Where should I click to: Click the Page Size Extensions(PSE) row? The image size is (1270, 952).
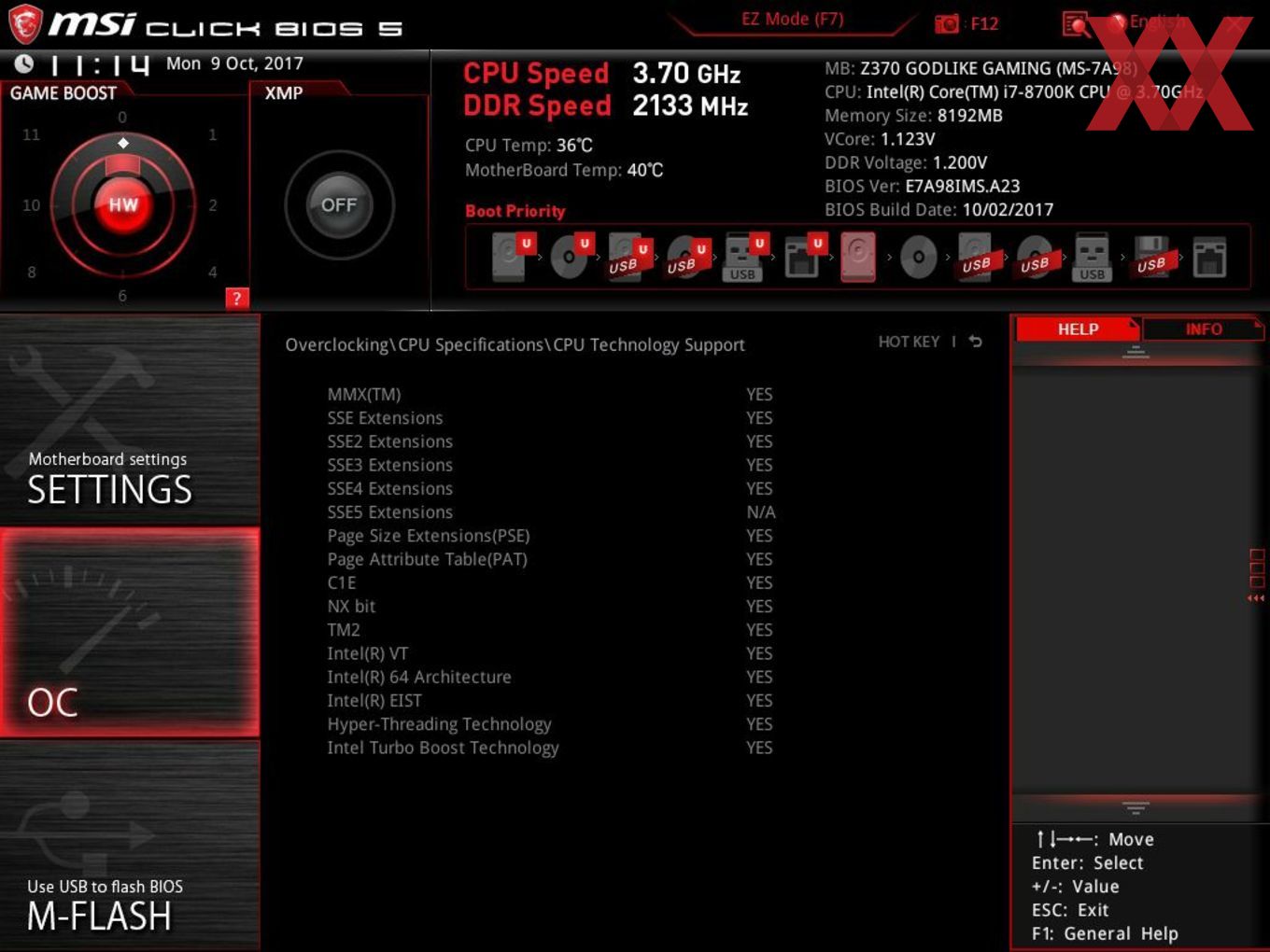pos(551,535)
